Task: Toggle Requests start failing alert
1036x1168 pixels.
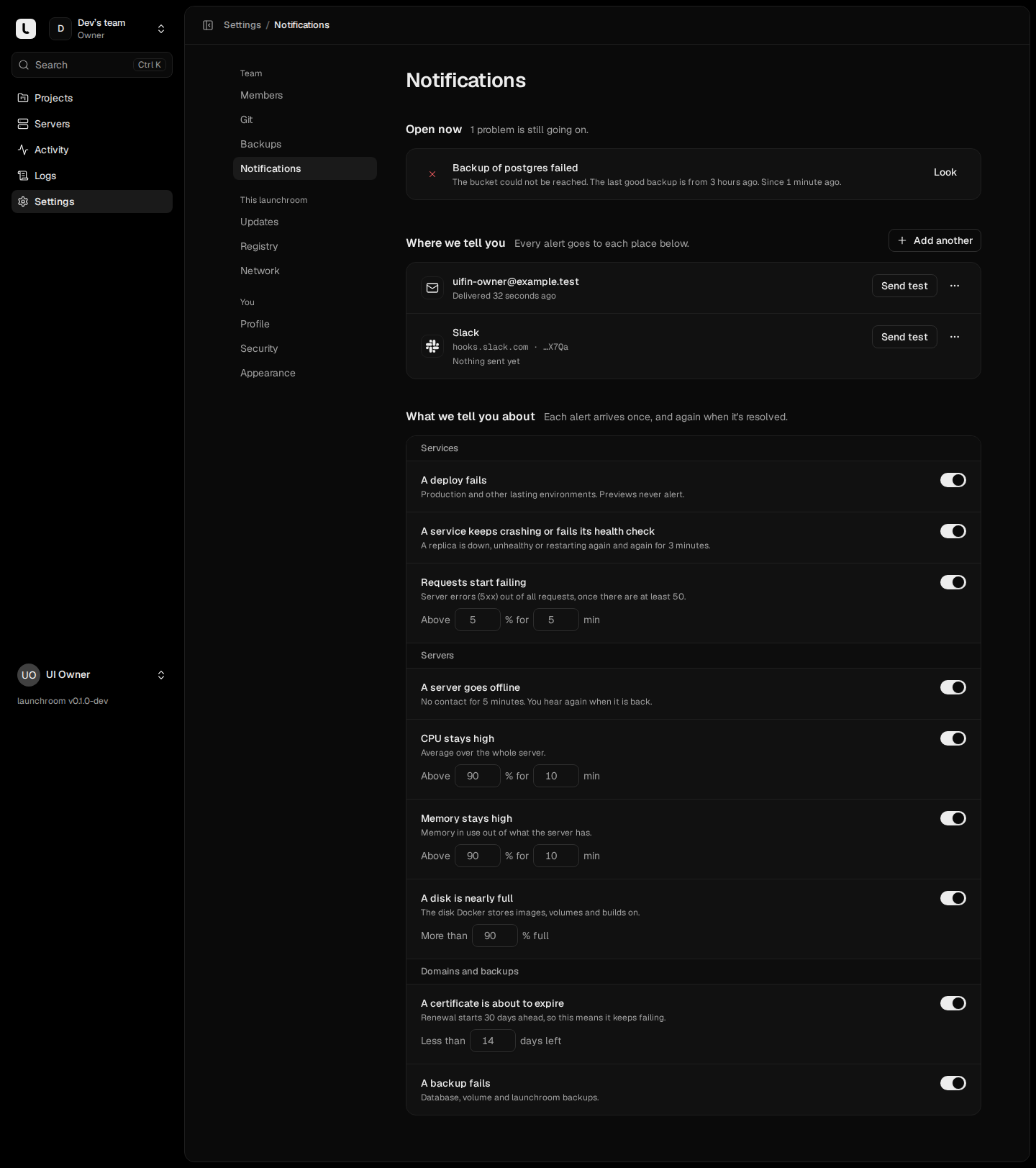Action: [953, 582]
